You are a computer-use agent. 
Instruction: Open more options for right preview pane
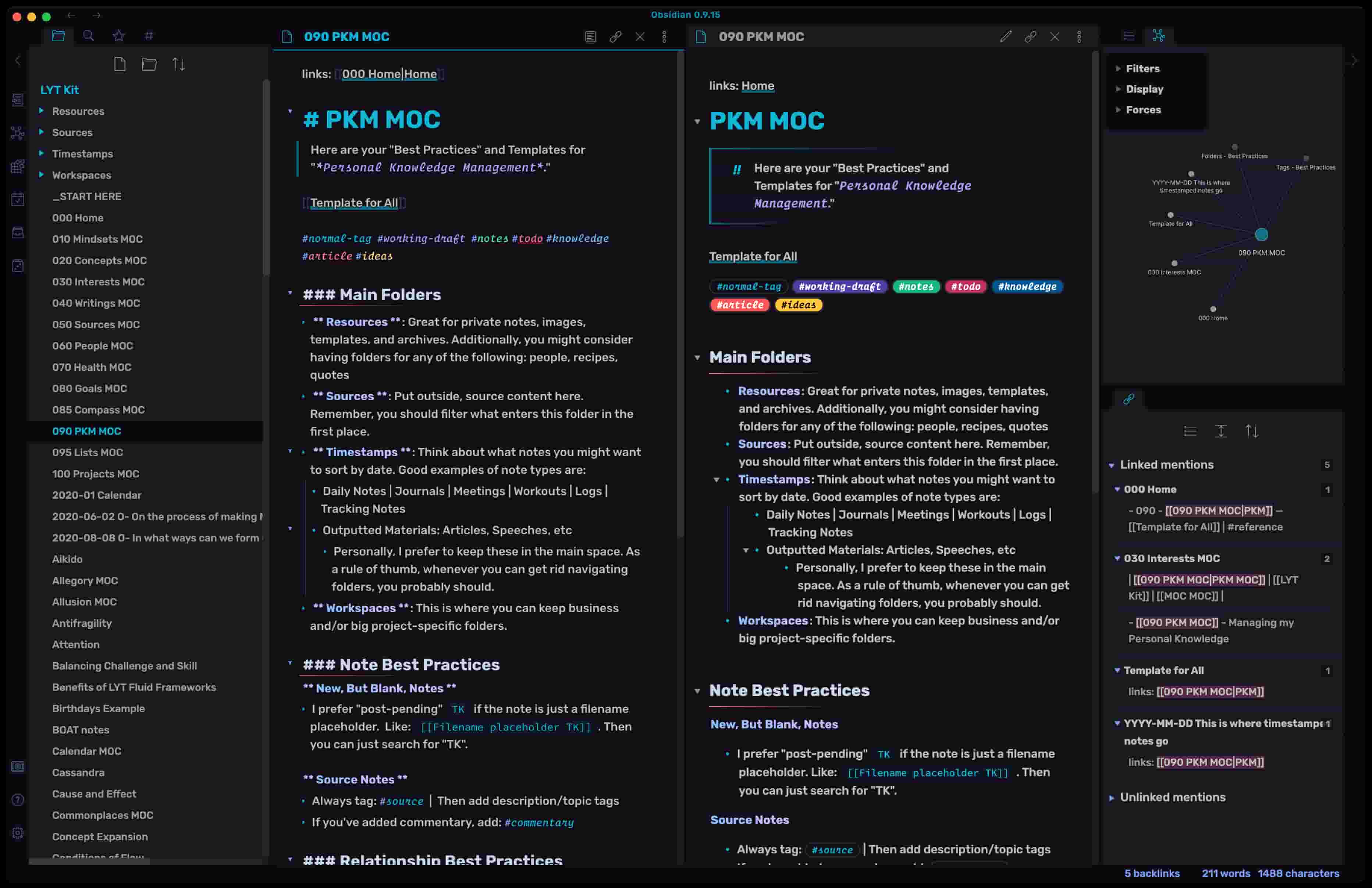[1079, 37]
